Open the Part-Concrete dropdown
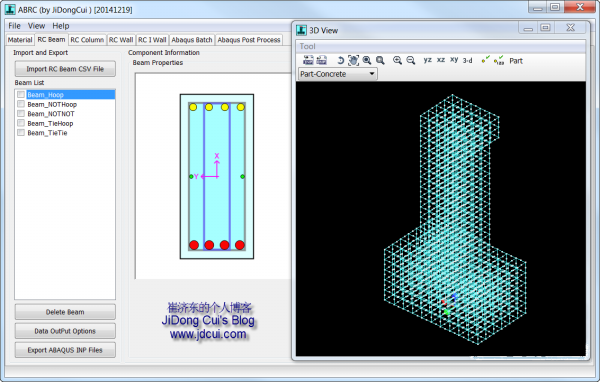Screen dimensions: 600x382 [337, 74]
